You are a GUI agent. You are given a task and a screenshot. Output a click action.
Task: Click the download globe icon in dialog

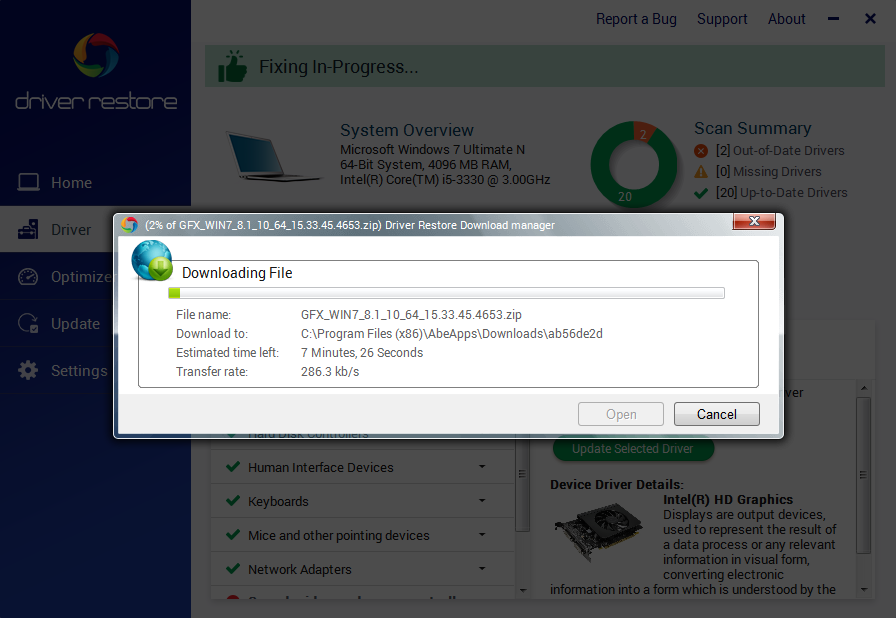(x=151, y=260)
